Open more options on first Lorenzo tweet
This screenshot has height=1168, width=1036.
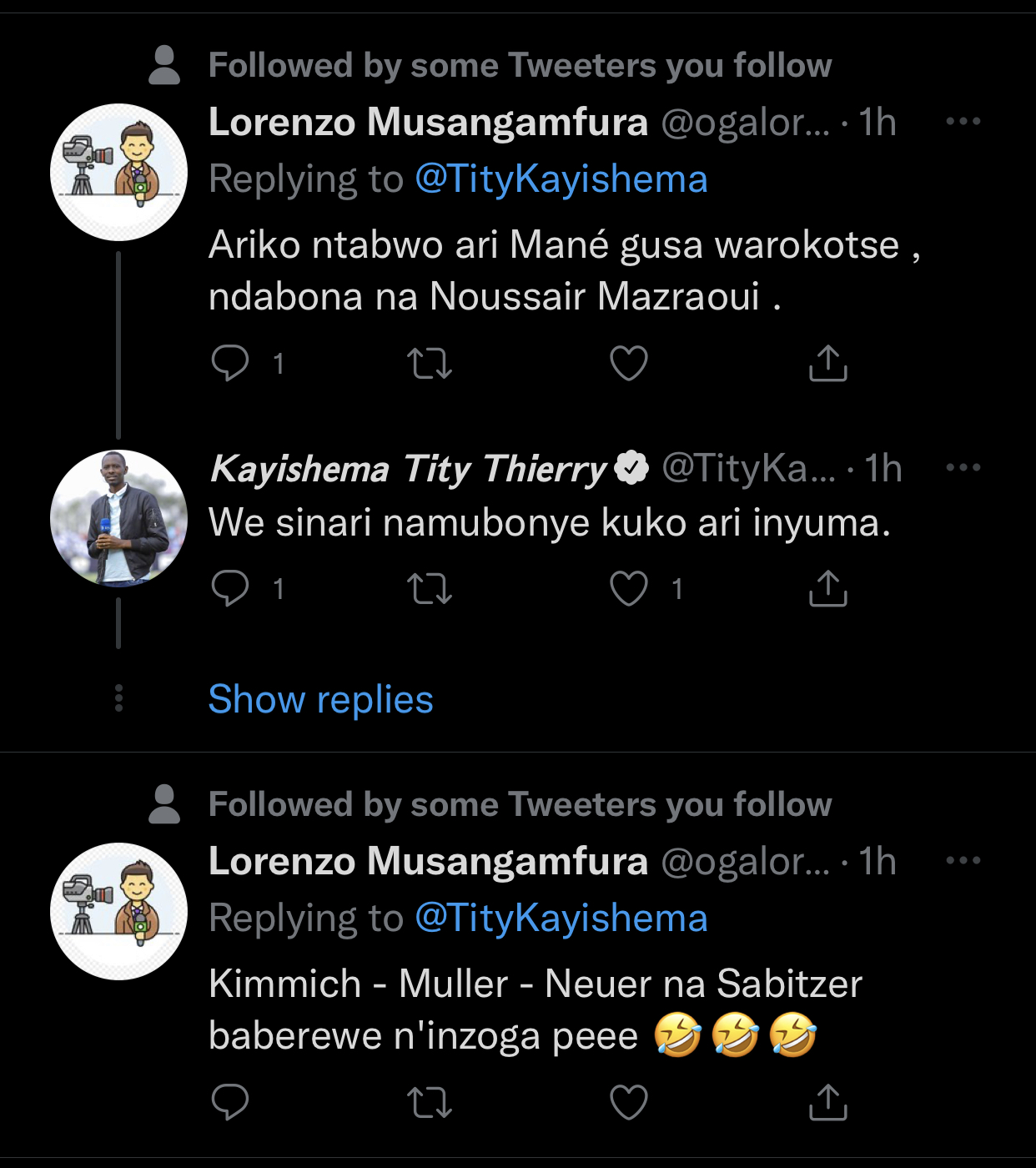963,122
